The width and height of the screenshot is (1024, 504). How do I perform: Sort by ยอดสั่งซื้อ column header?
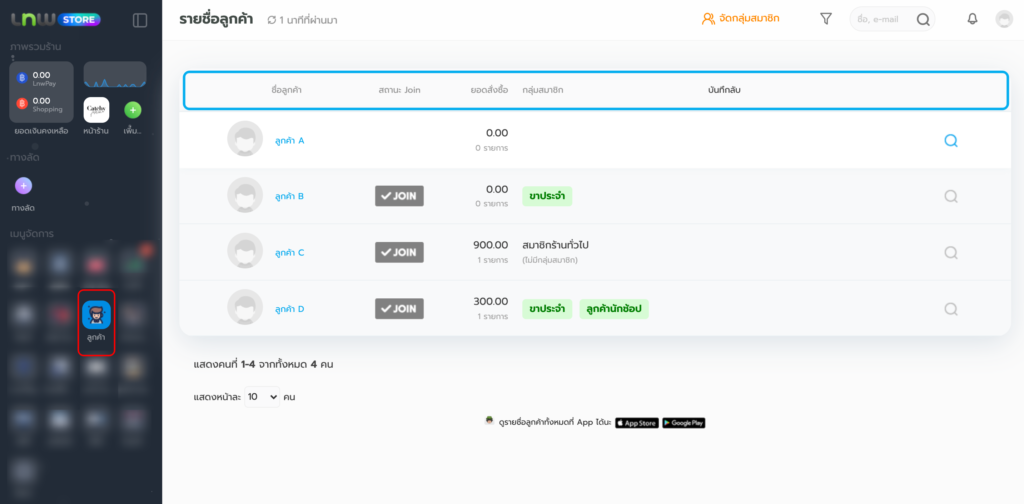pos(489,90)
